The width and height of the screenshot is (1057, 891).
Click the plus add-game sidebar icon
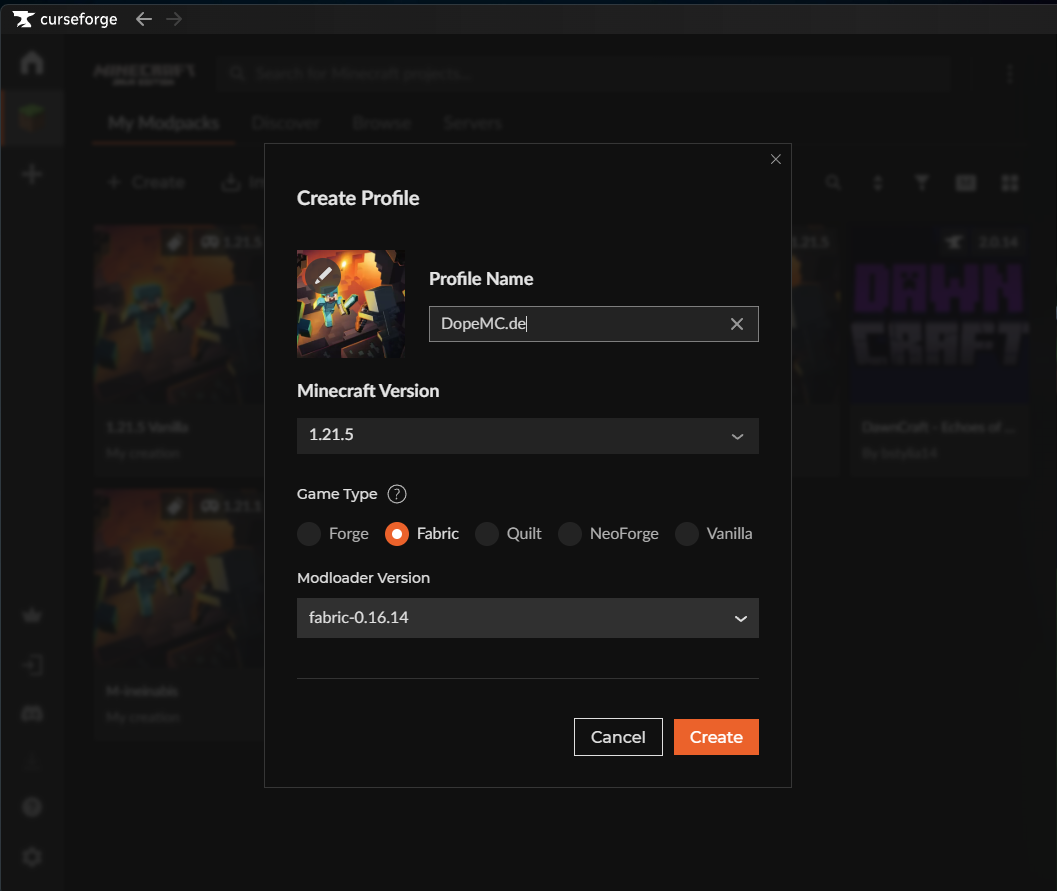(32, 175)
